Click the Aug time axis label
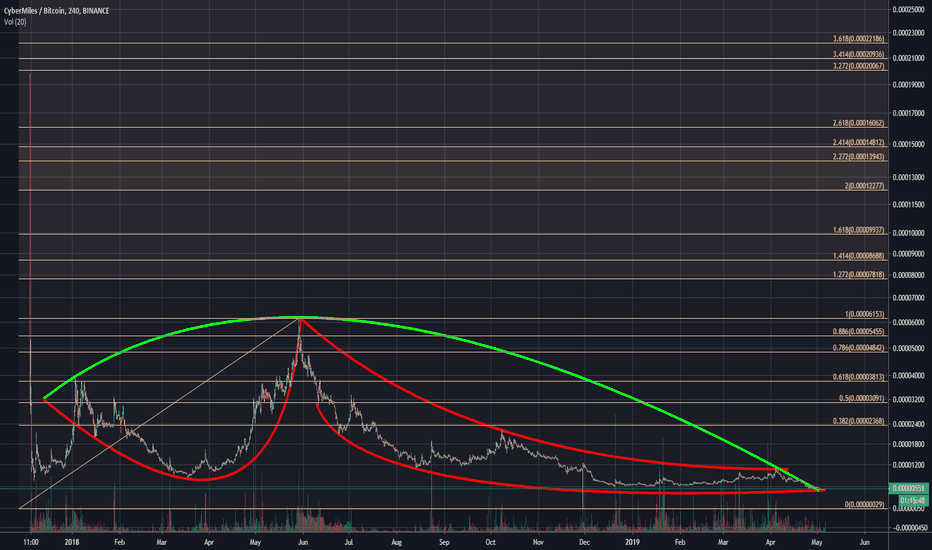Image resolution: width=932 pixels, height=550 pixels. pos(396,542)
